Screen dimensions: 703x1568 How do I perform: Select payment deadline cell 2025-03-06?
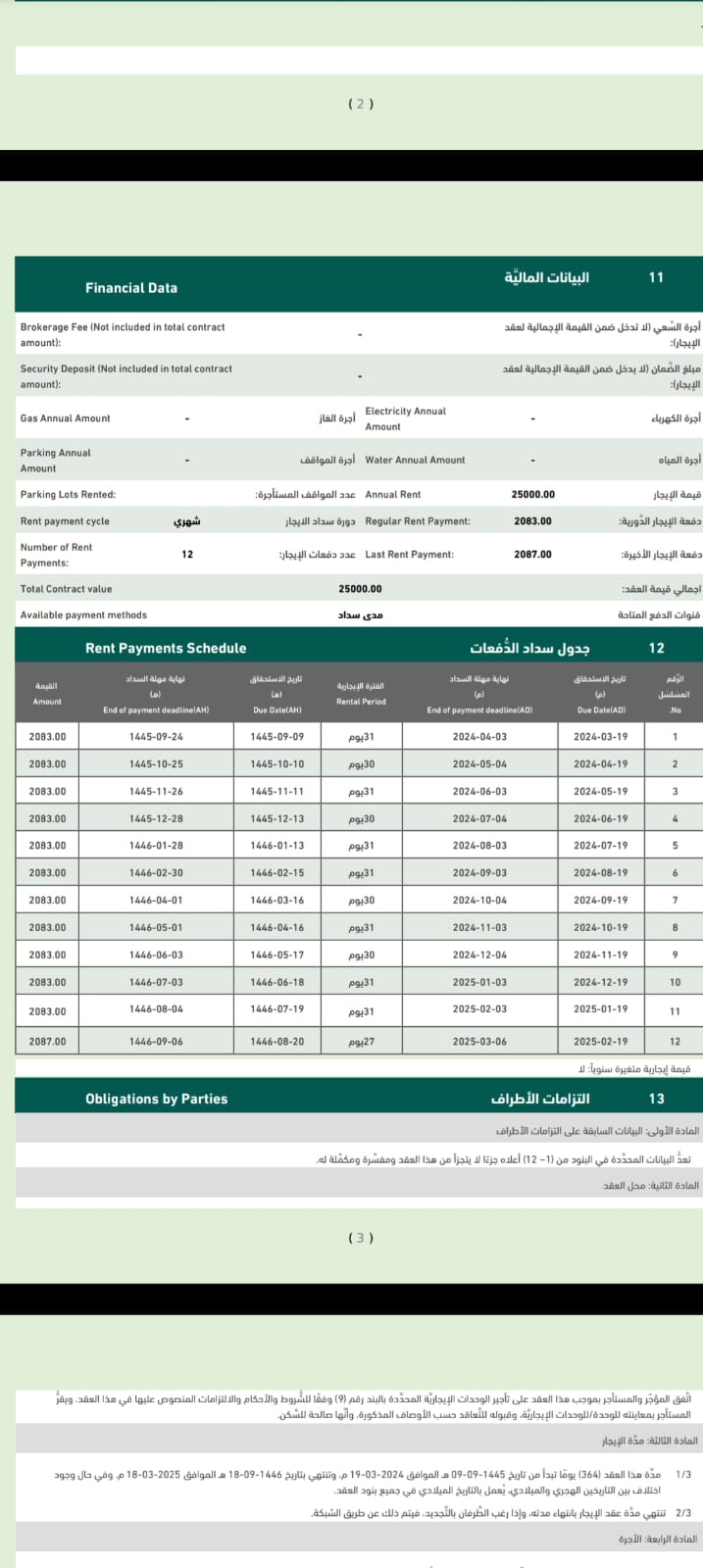[x=479, y=1042]
